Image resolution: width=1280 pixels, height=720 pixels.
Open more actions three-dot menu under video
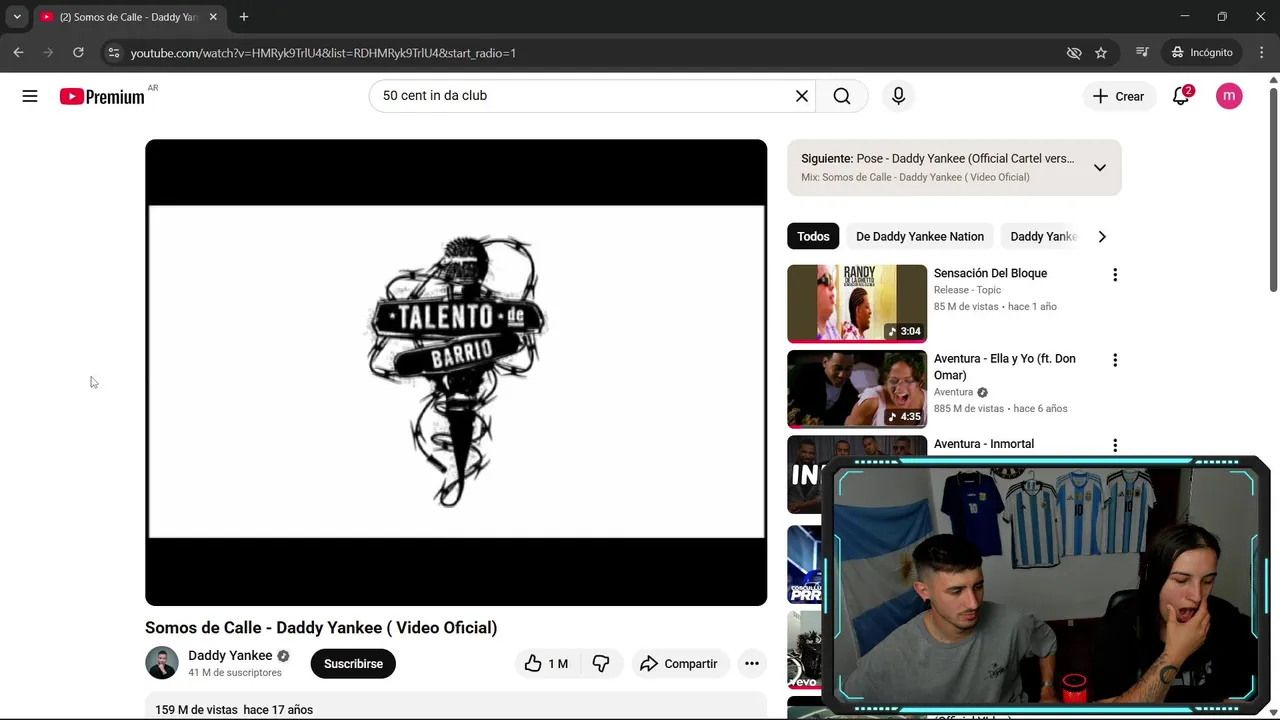[x=752, y=664]
